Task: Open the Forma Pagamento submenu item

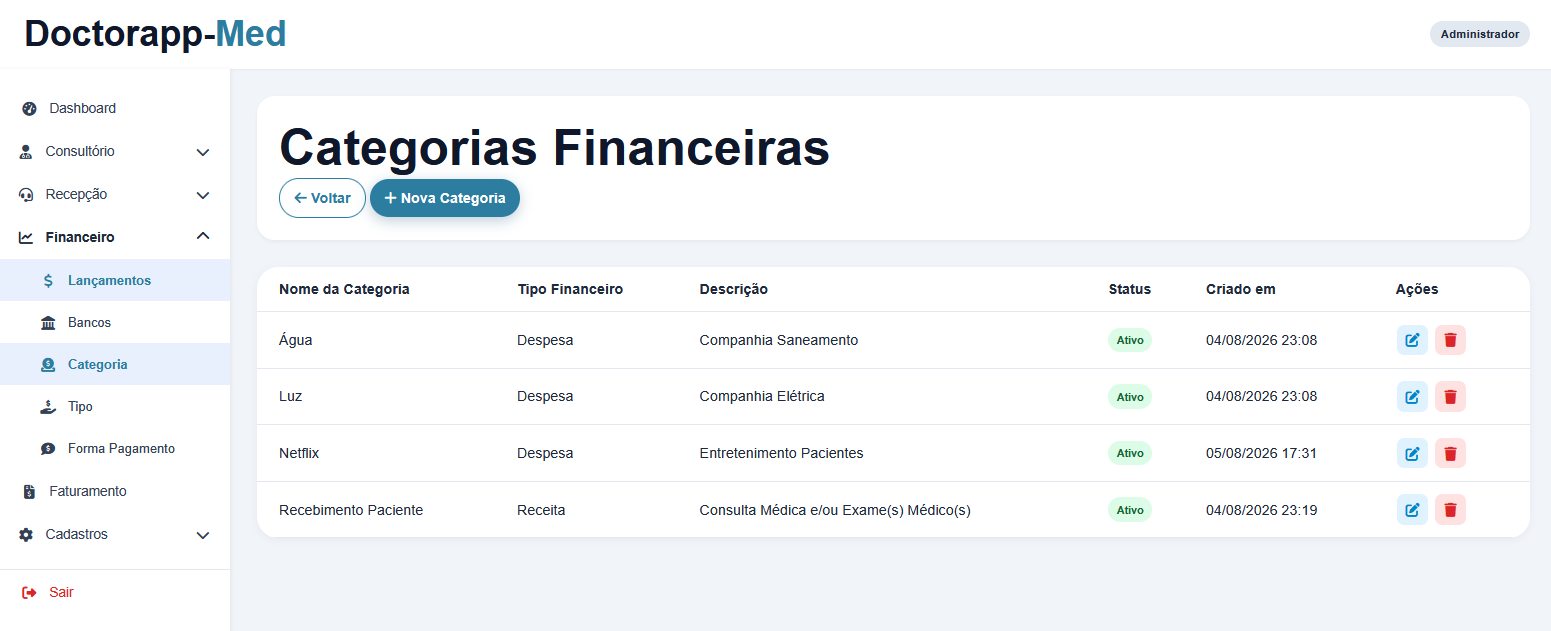Action: click(115, 449)
